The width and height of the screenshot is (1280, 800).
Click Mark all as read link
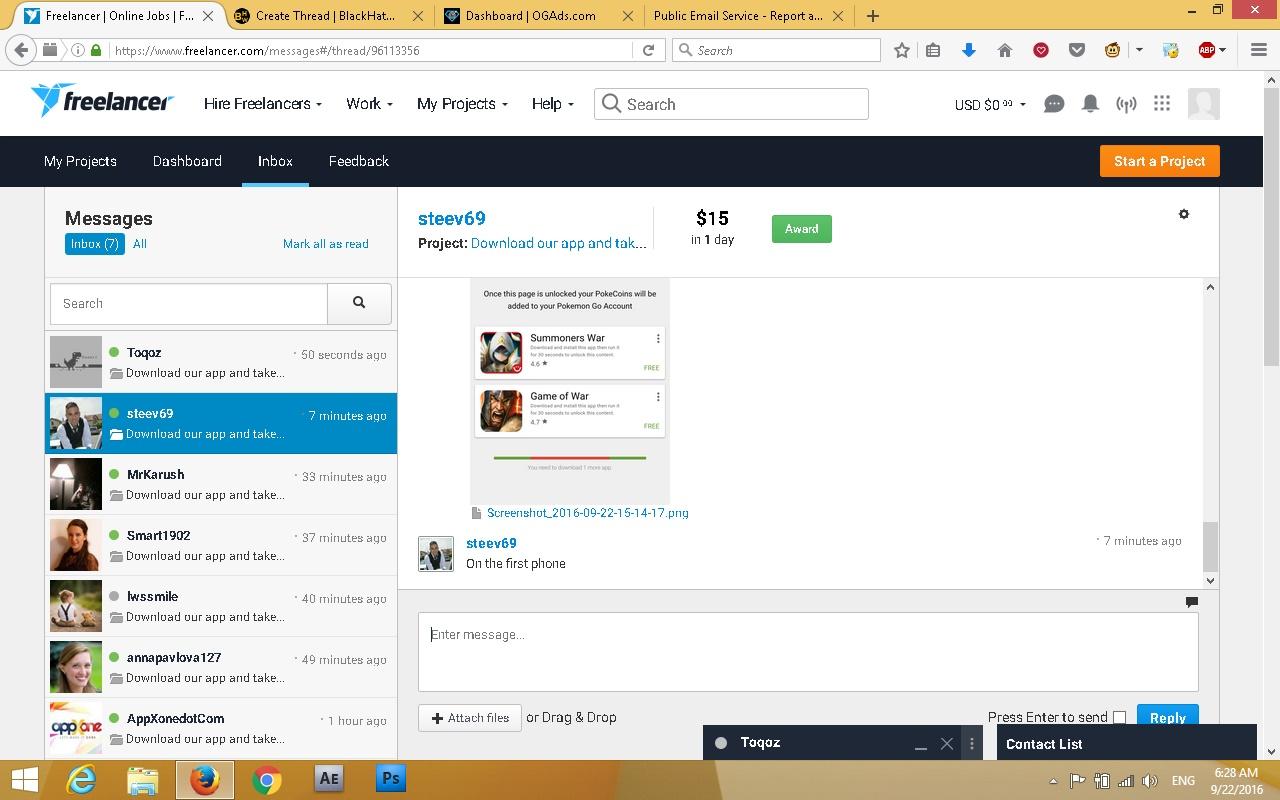(325, 244)
